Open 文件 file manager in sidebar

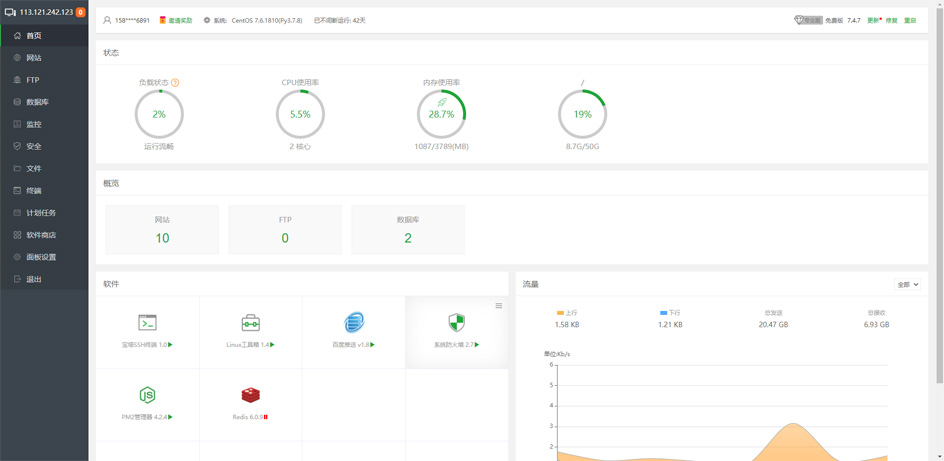44,169
